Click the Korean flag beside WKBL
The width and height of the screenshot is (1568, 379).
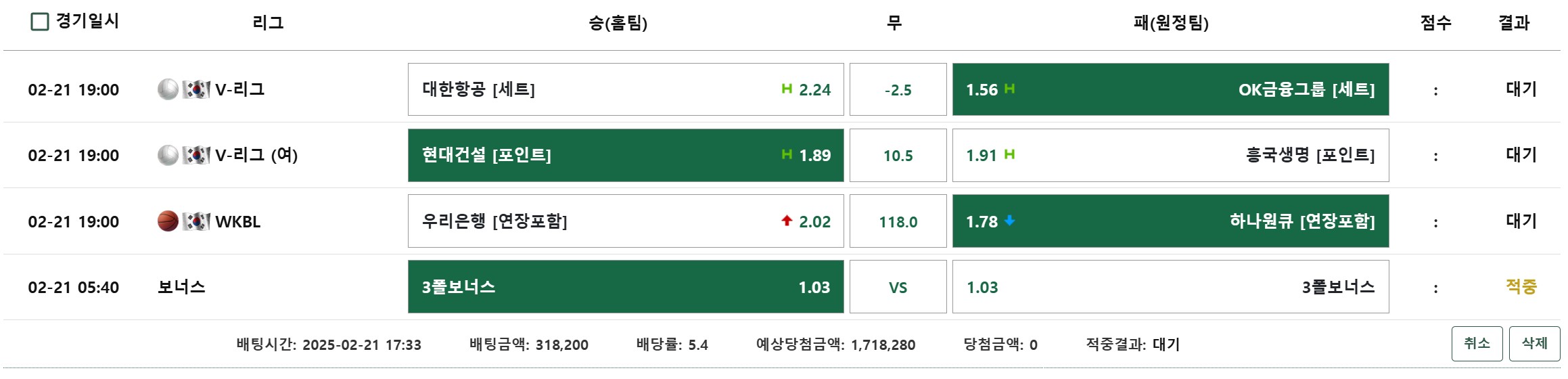click(x=196, y=221)
